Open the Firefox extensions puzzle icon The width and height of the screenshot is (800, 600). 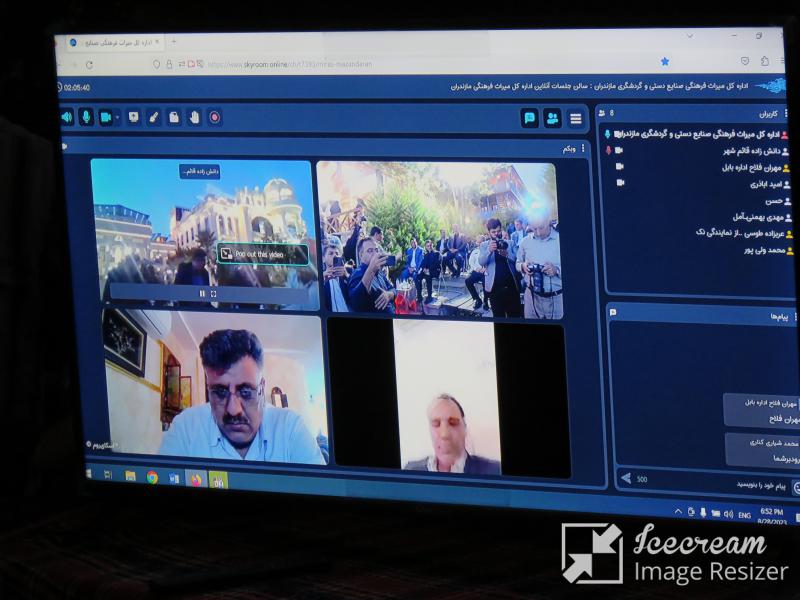click(764, 61)
